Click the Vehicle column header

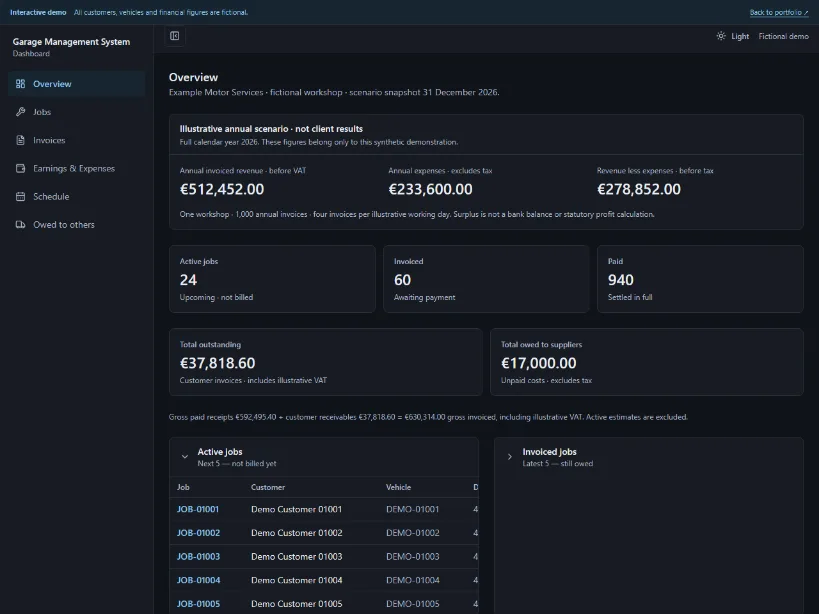[x=399, y=487]
